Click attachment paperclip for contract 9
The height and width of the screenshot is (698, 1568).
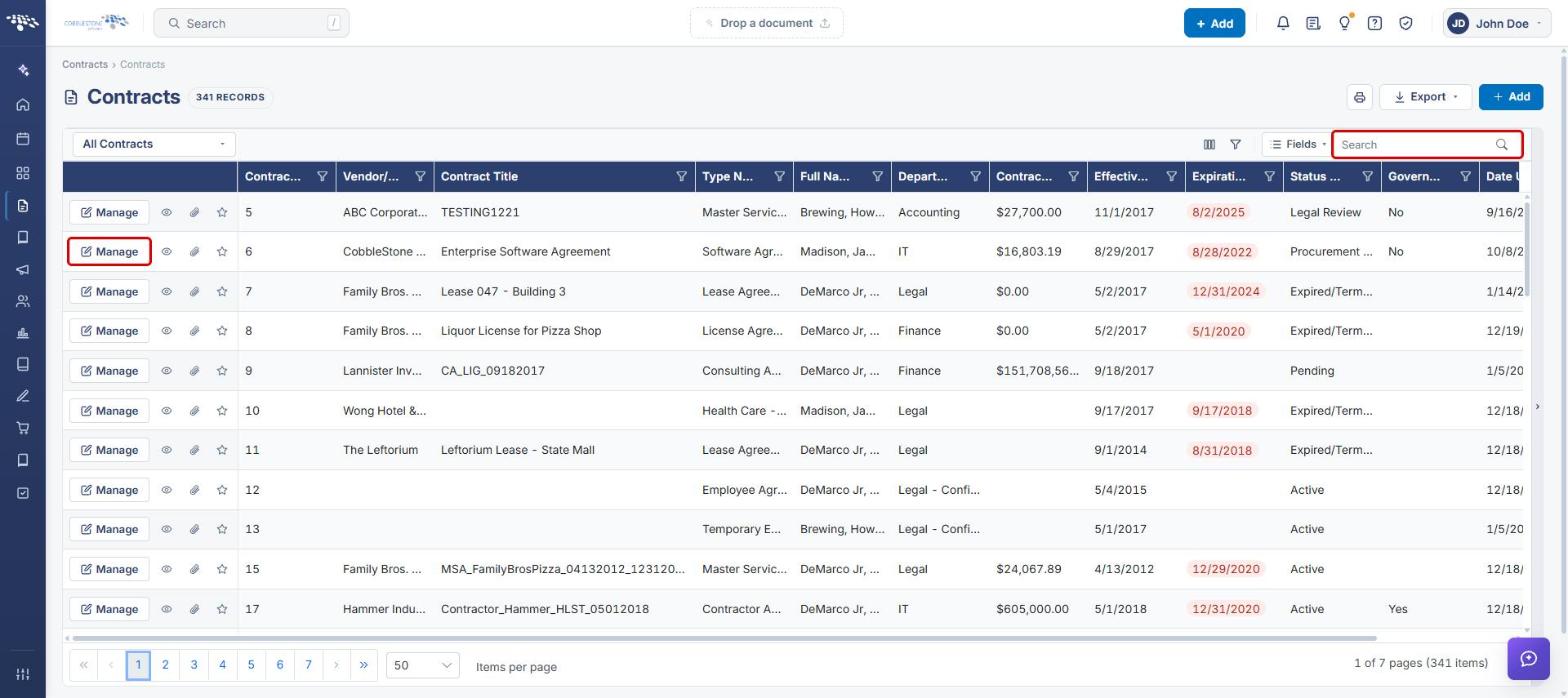coord(195,371)
